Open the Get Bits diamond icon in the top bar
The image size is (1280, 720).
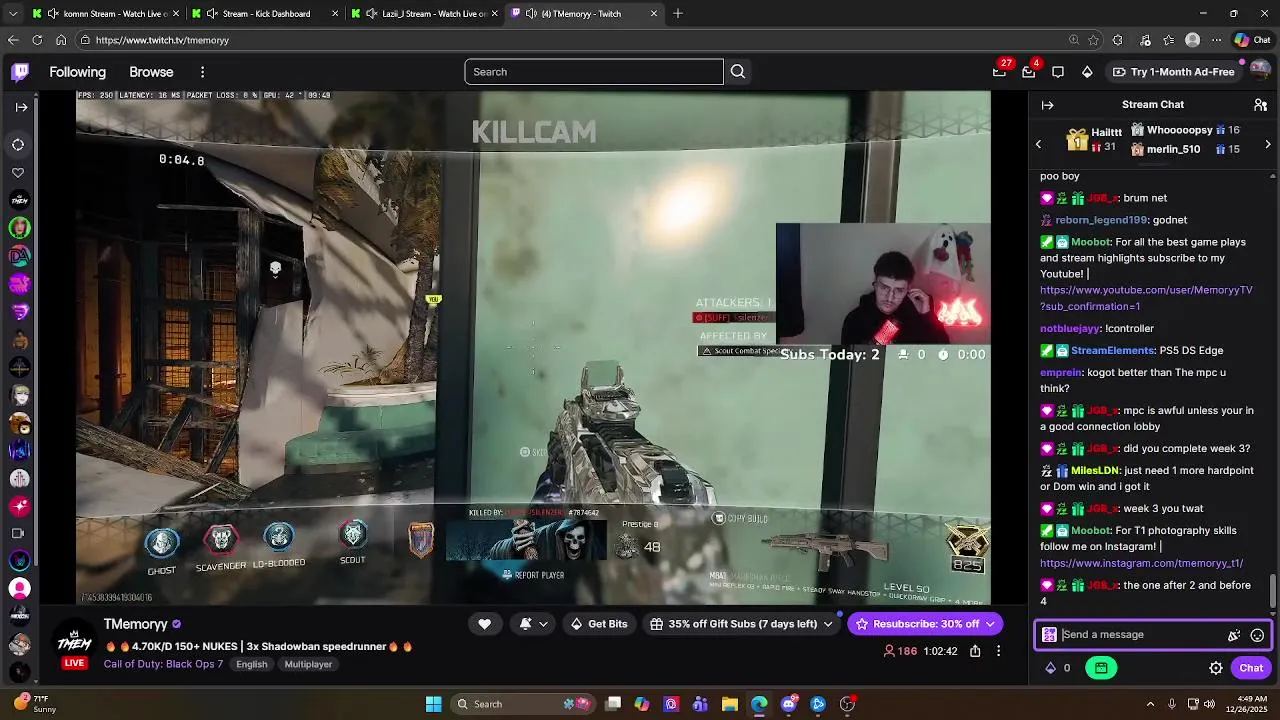[x=1087, y=72]
